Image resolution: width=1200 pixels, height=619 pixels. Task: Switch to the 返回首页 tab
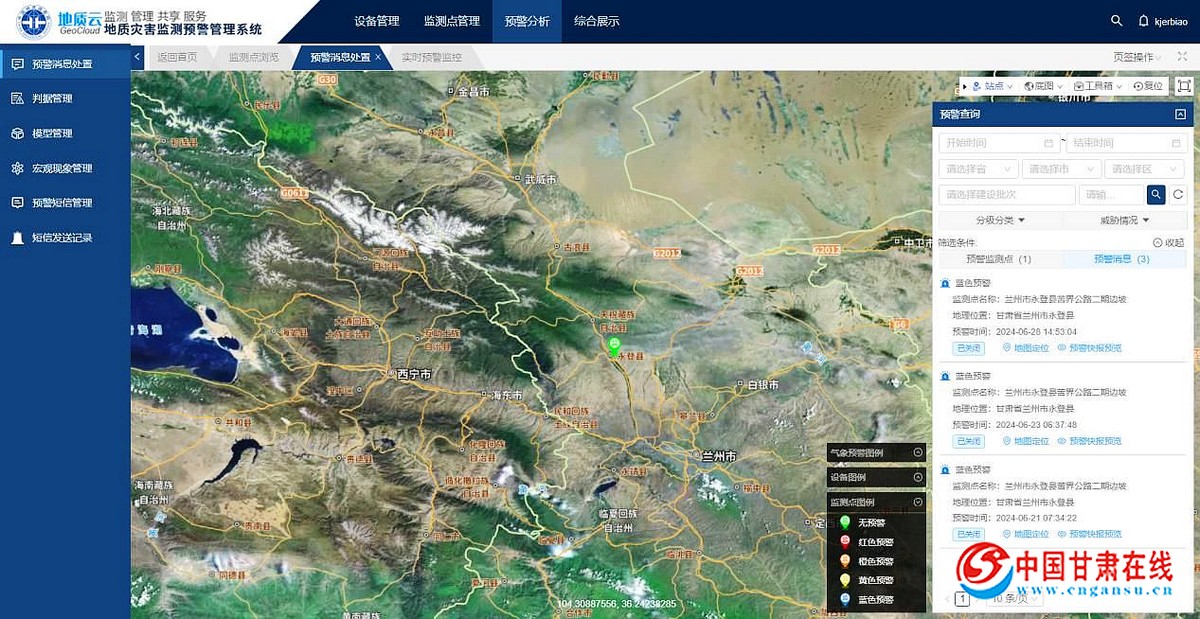177,57
